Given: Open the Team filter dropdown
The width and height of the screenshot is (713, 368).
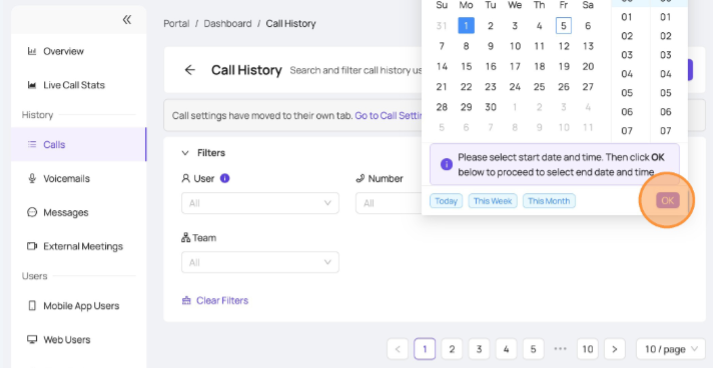Looking at the screenshot, I should click(260, 262).
